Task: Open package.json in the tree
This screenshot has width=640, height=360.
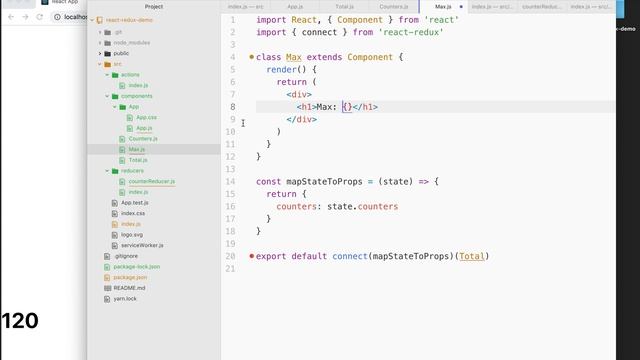Action: pyautogui.click(x=130, y=278)
